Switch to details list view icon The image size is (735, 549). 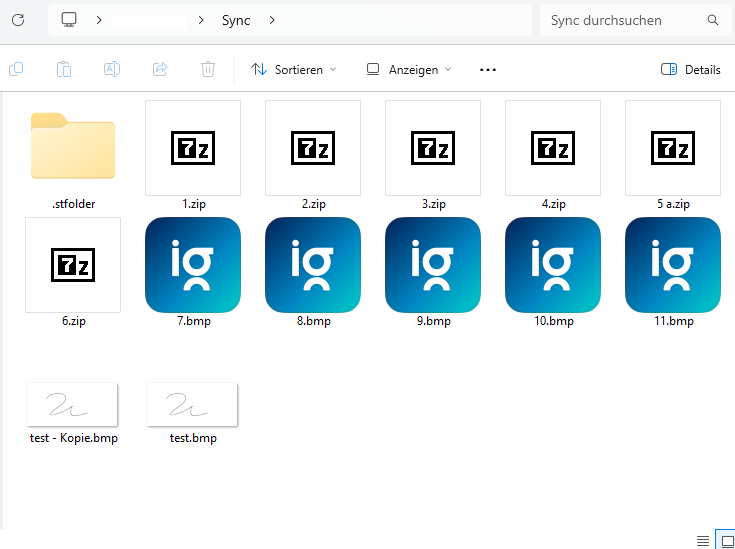[703, 541]
